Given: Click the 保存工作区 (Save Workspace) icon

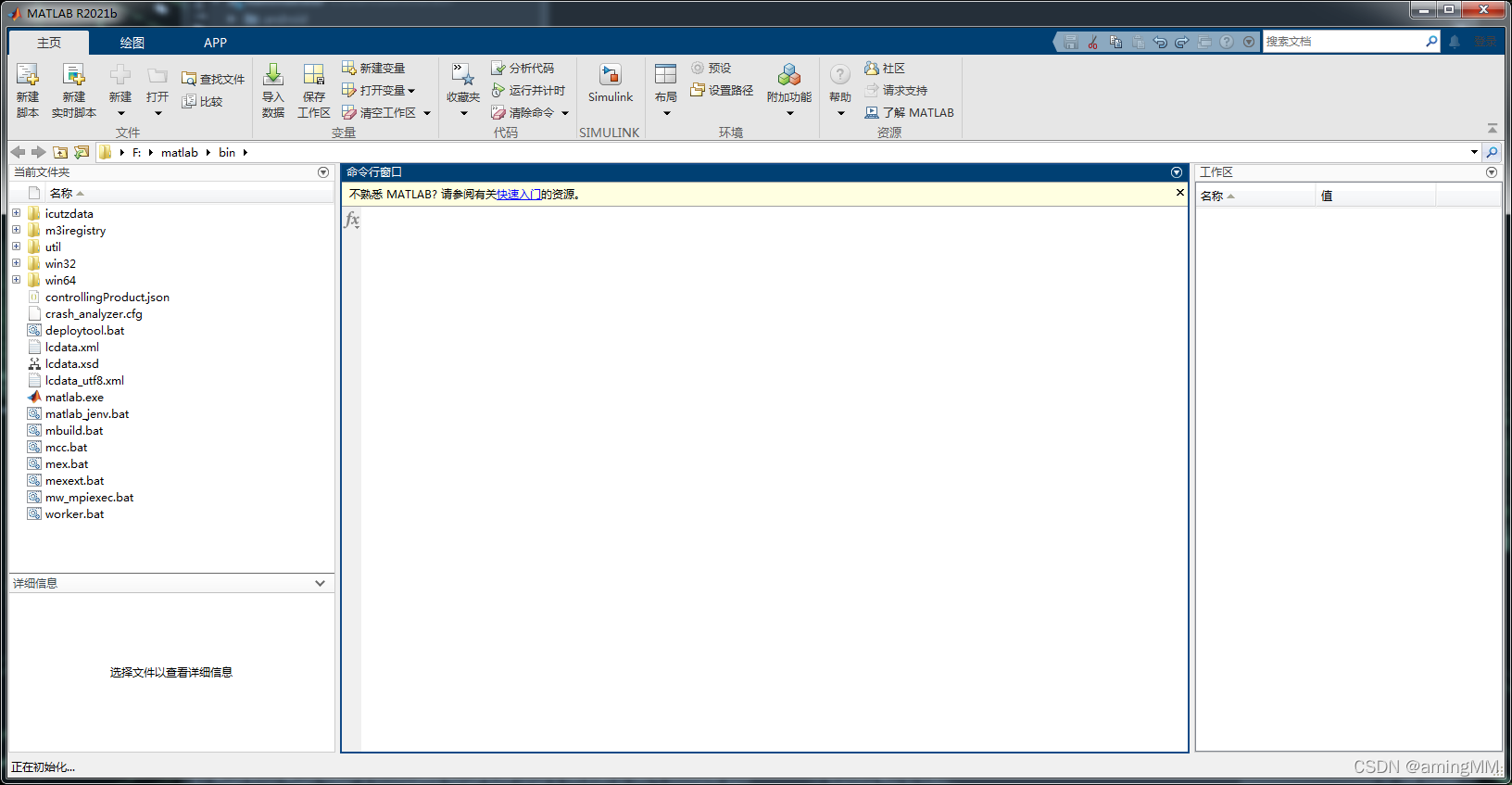Looking at the screenshot, I should 314,76.
